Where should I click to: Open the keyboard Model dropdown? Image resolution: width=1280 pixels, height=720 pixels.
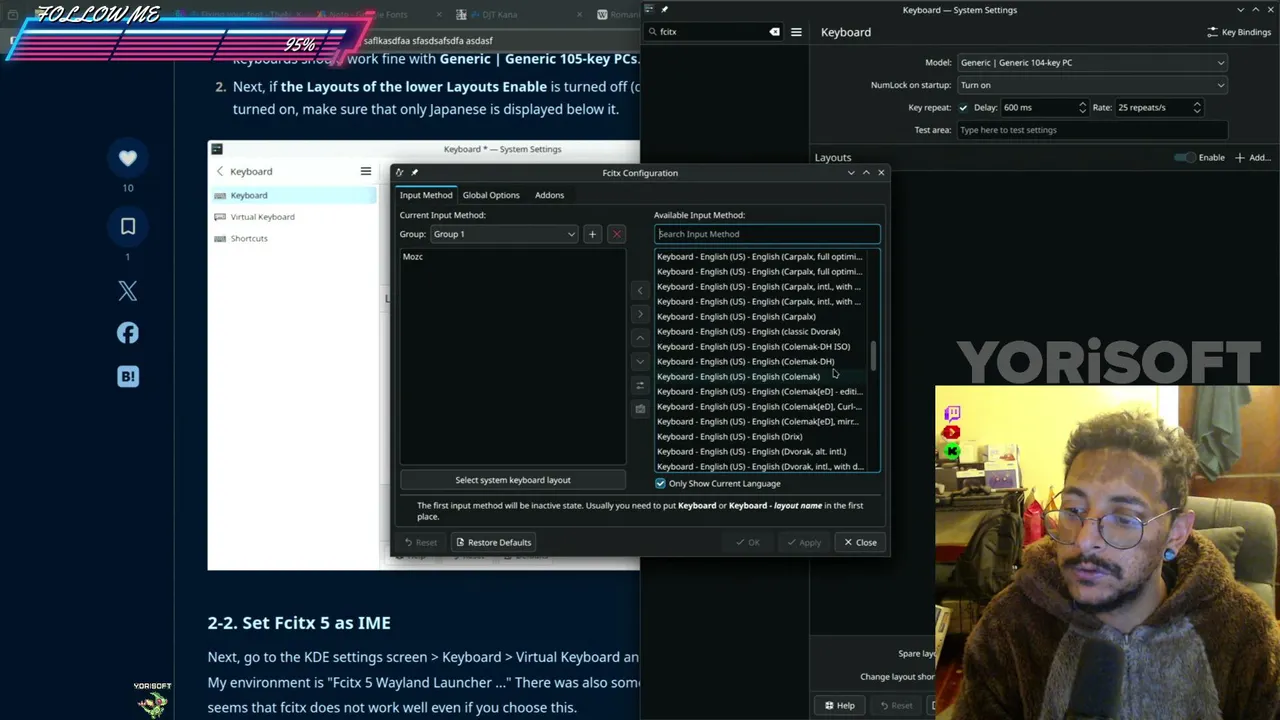point(1092,63)
